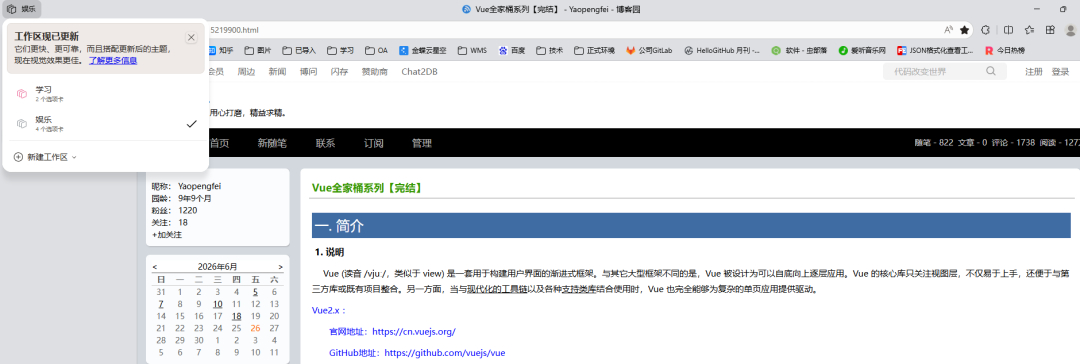The width and height of the screenshot is (1080, 364).
Task: Click the 娱乐 workspace button in title bar
Action: [21, 9]
